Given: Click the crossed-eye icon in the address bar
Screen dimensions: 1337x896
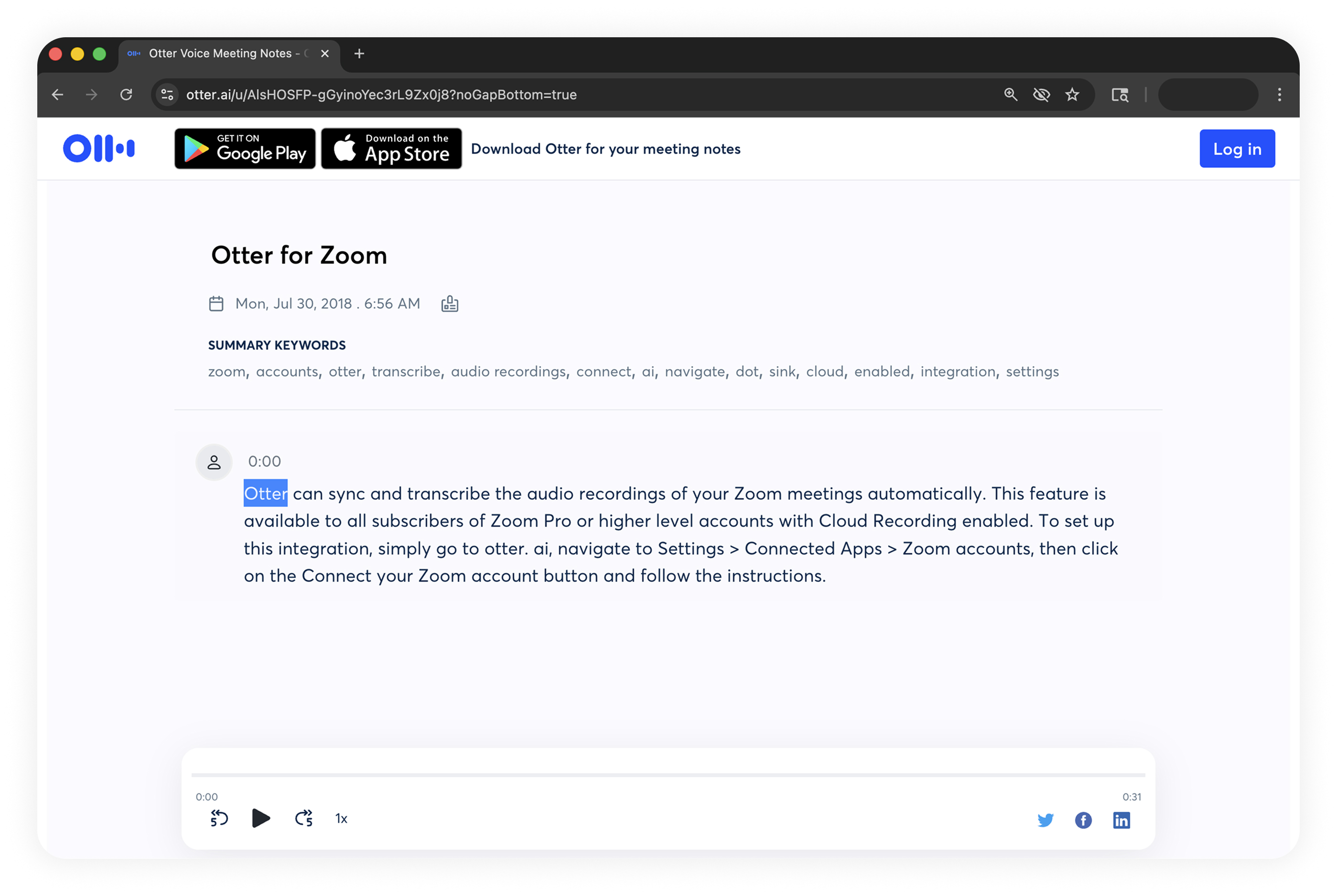Looking at the screenshot, I should pyautogui.click(x=1041, y=94).
